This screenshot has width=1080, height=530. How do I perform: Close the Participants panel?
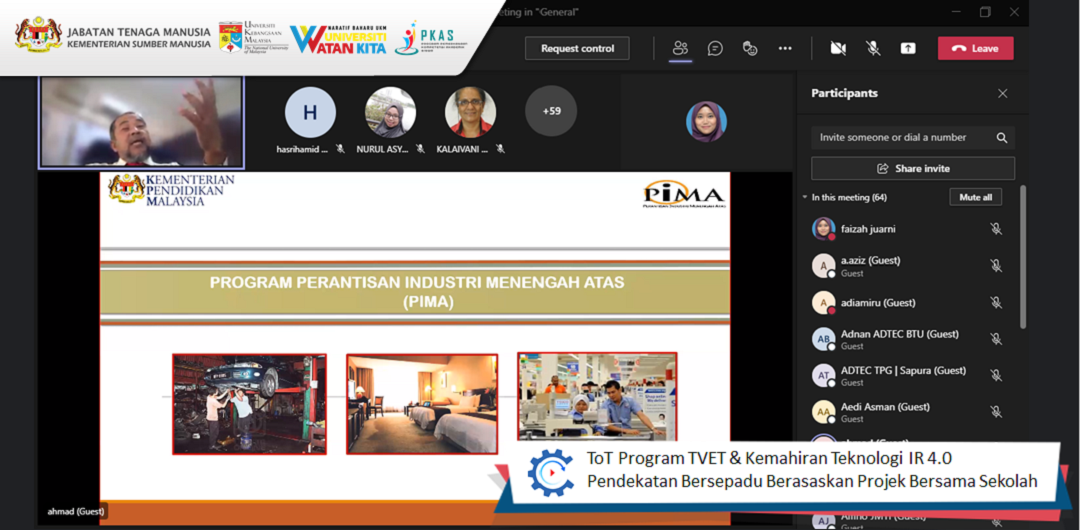point(1002,93)
